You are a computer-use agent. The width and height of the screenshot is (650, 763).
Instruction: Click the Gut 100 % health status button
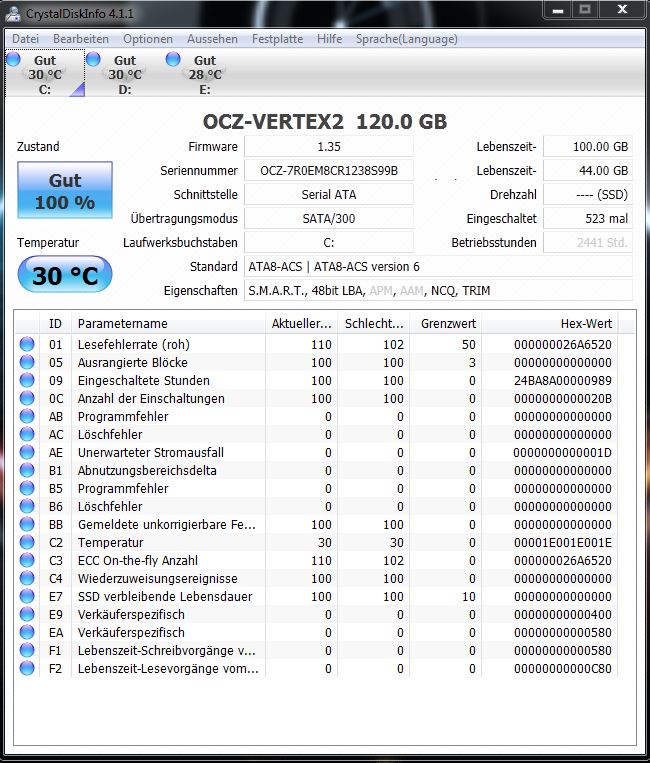click(65, 190)
